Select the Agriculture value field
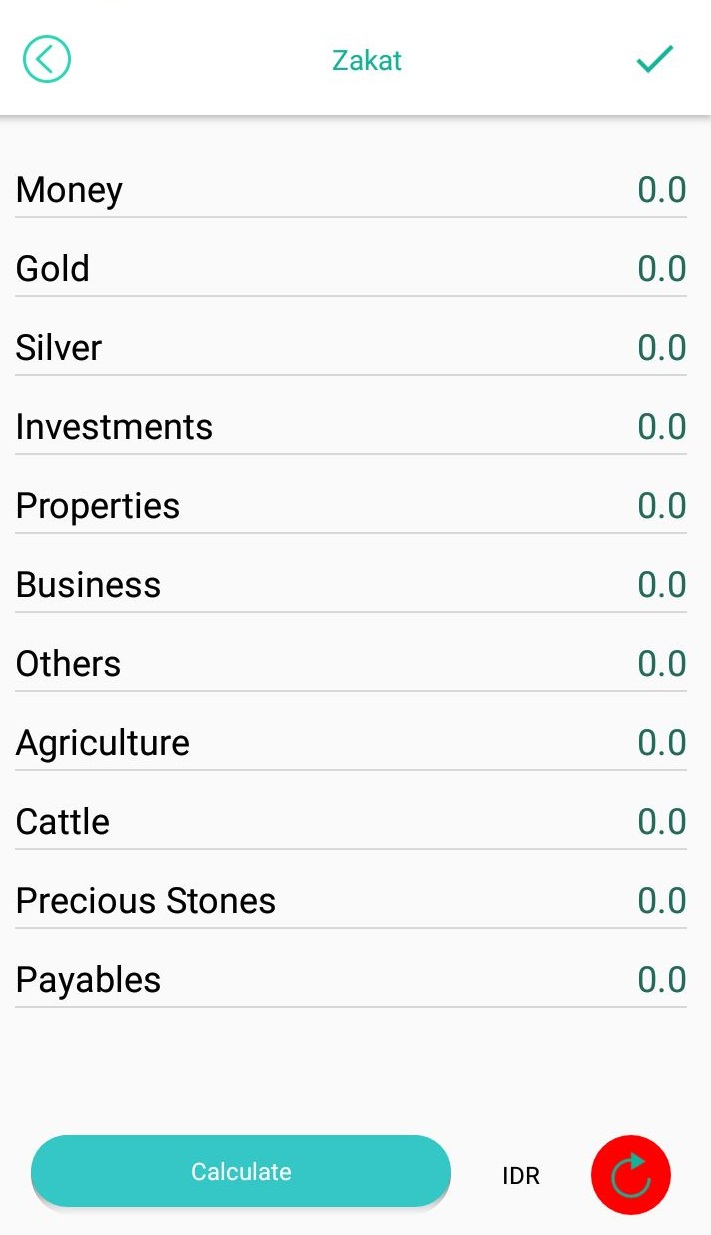The height and width of the screenshot is (1235, 711). [x=661, y=743]
